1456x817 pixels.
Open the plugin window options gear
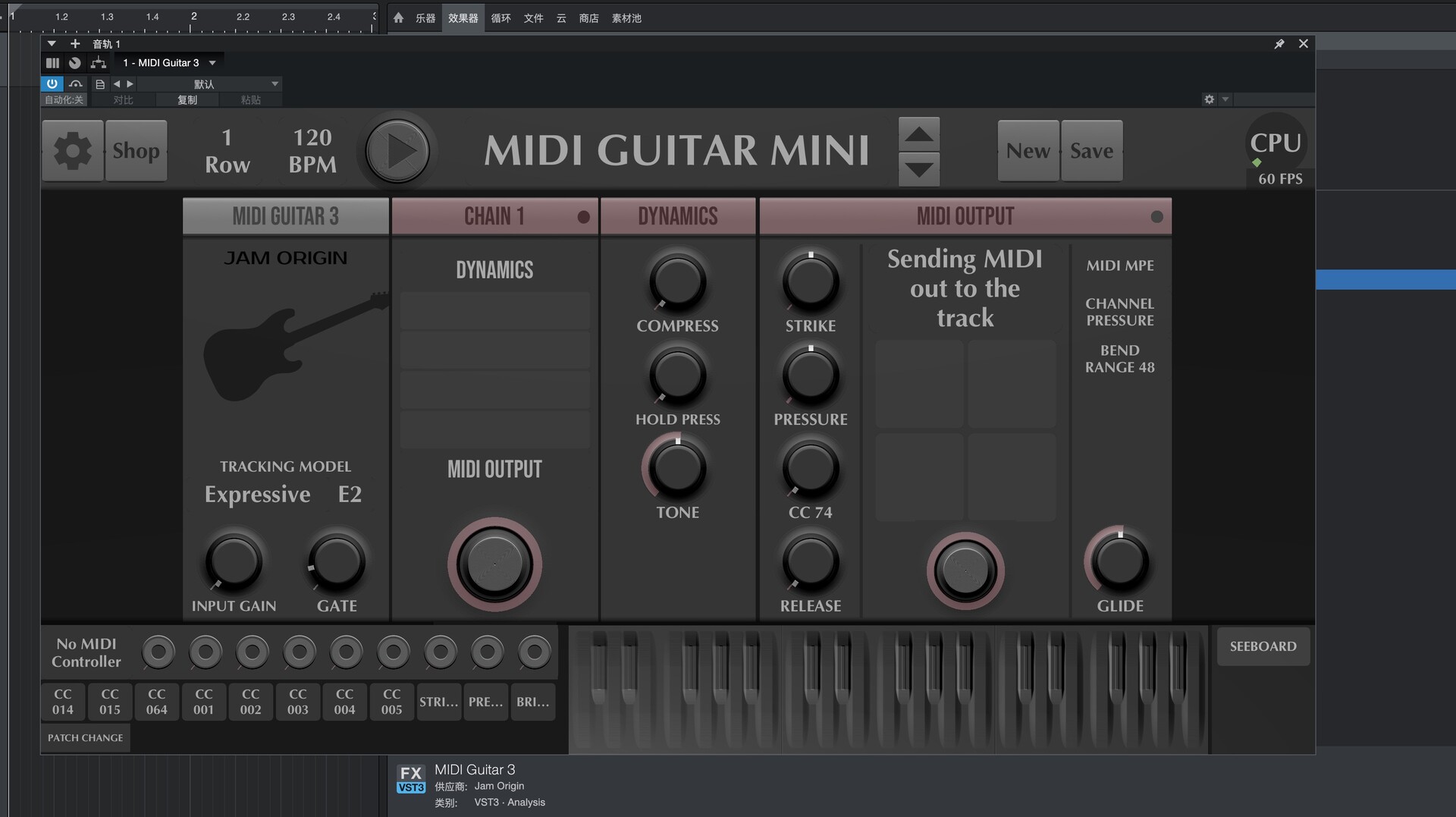point(1209,99)
